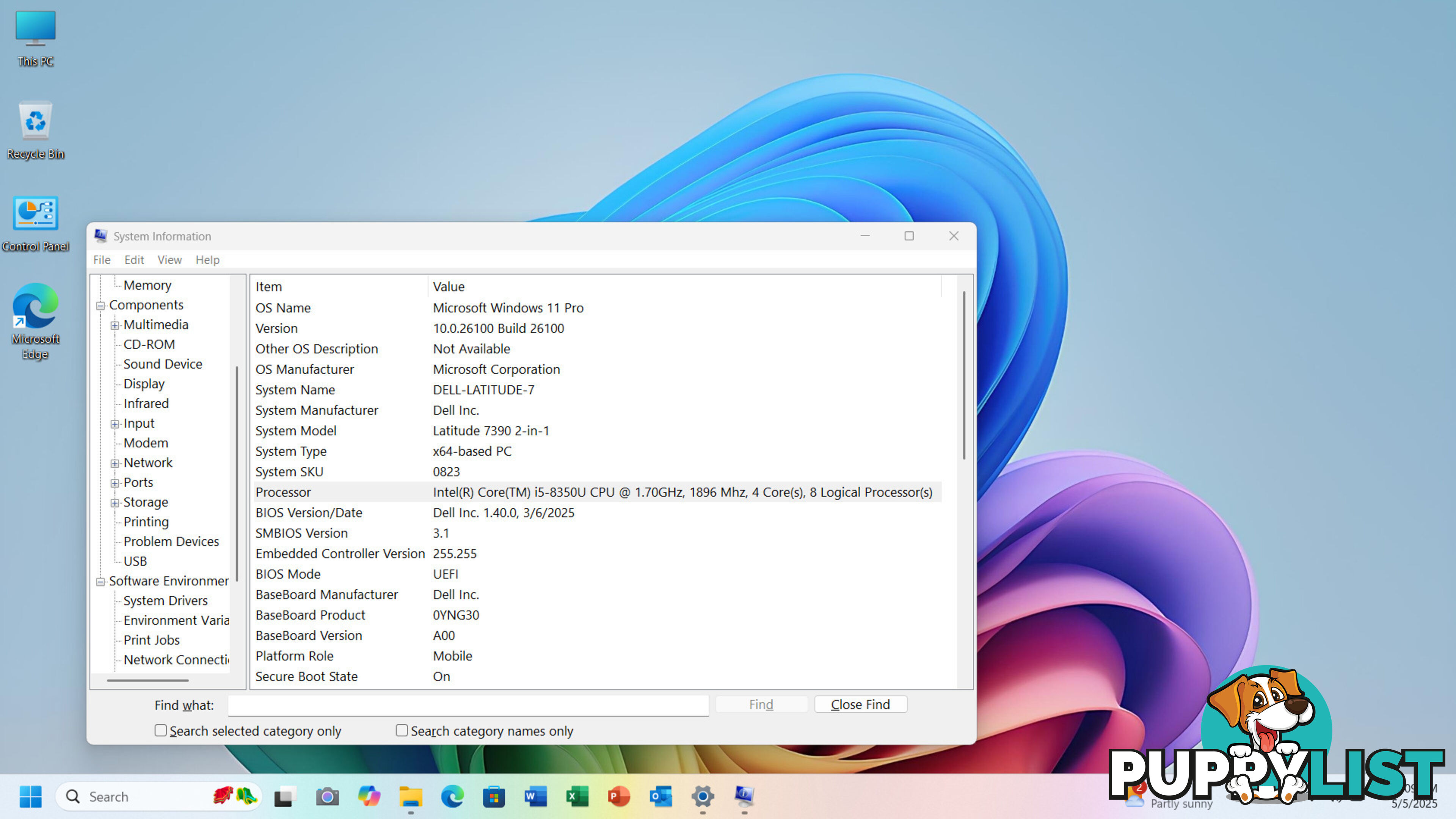This screenshot has height=819, width=1456.
Task: Select Sound Device in the tree
Action: [163, 364]
